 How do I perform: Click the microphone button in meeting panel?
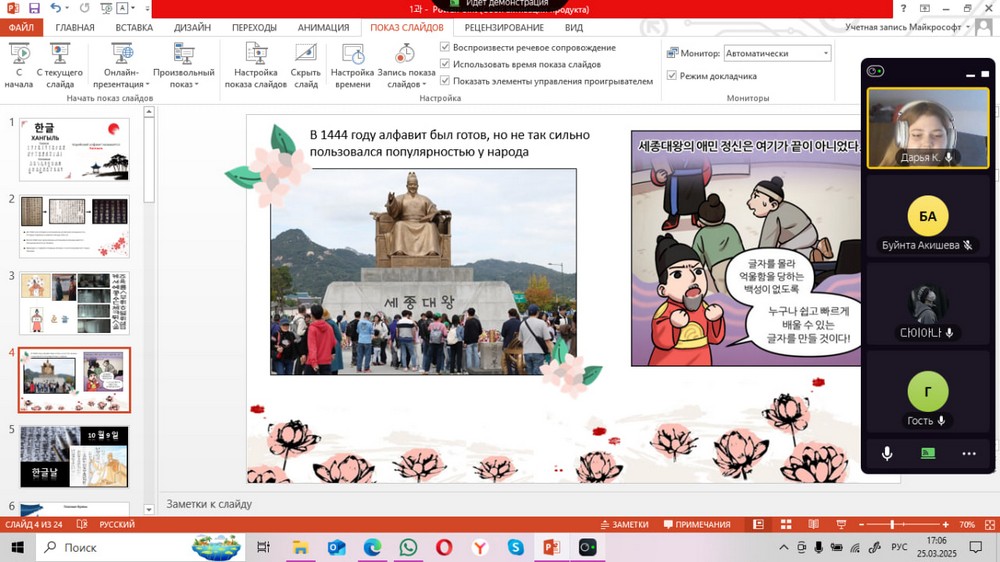point(887,453)
